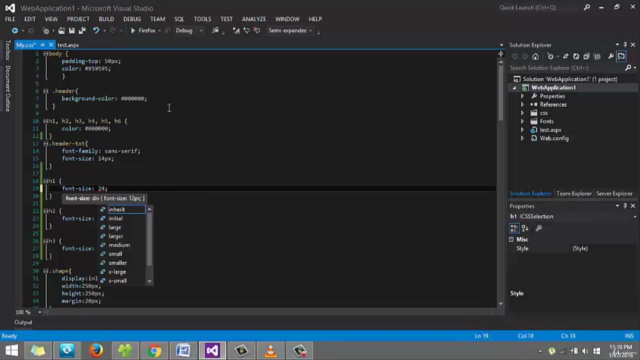The image size is (640, 360).
Task: Collapse the body rule outlining box
Action: point(45,54)
